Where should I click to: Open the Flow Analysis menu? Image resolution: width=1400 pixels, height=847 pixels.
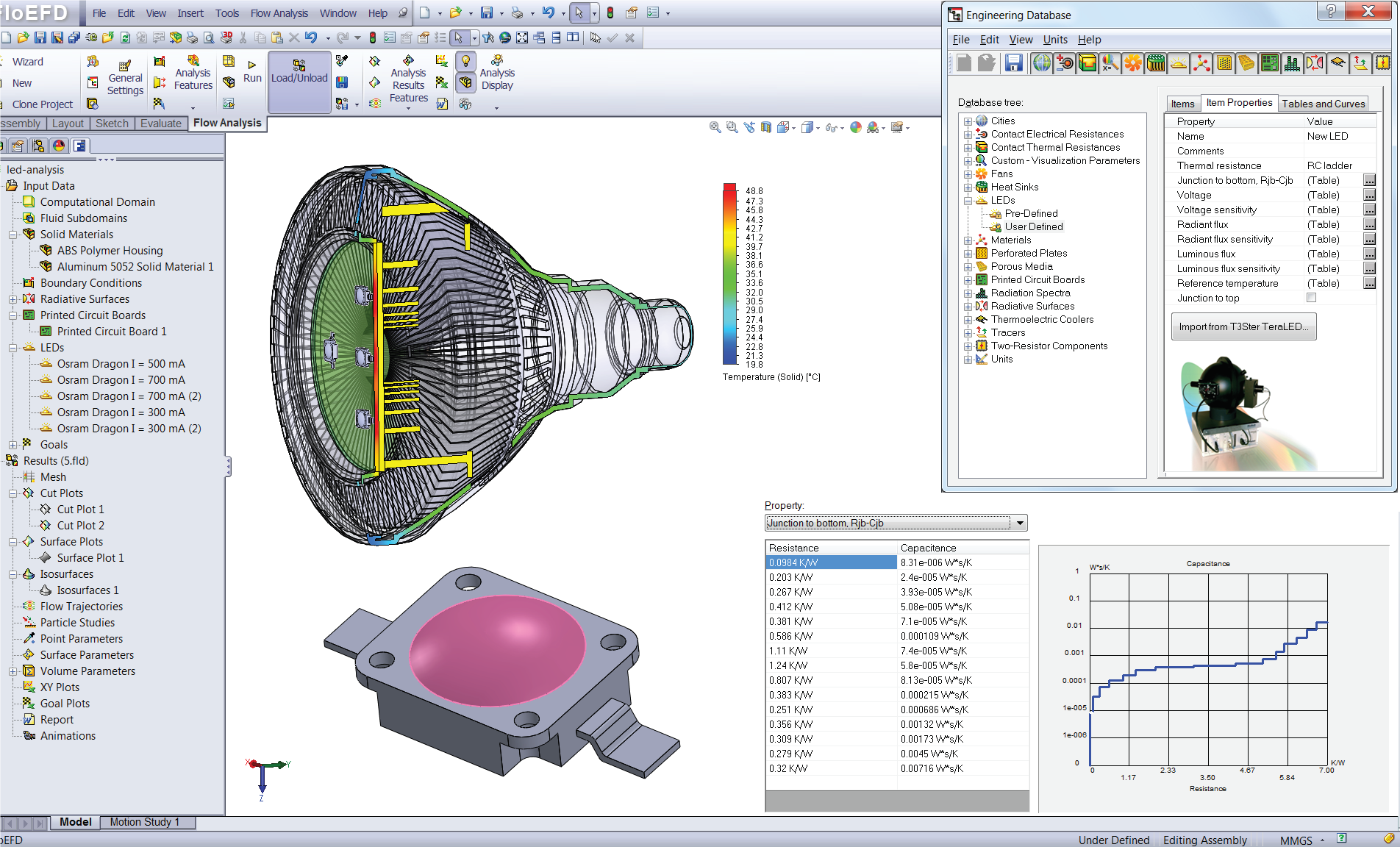point(279,13)
